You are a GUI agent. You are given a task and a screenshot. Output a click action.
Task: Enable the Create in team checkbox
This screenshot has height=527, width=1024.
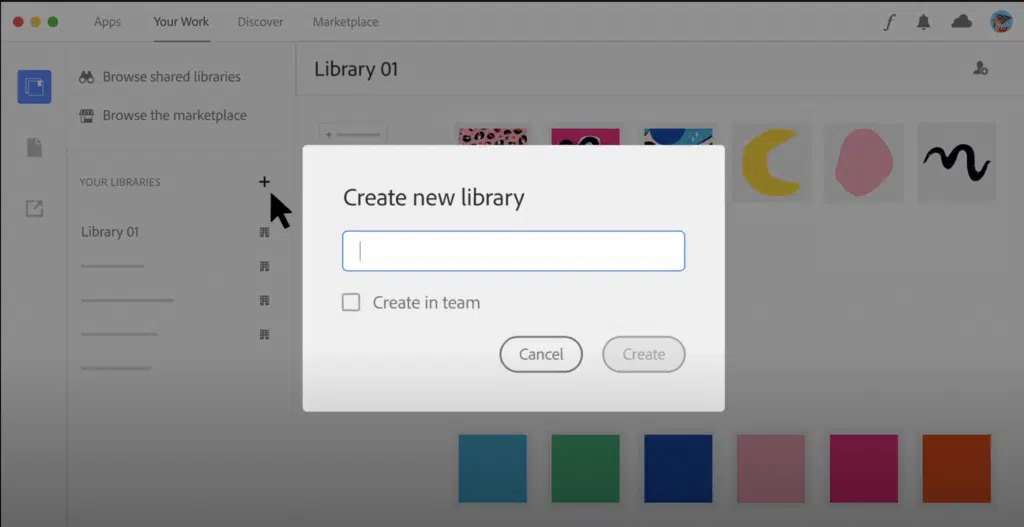point(351,302)
